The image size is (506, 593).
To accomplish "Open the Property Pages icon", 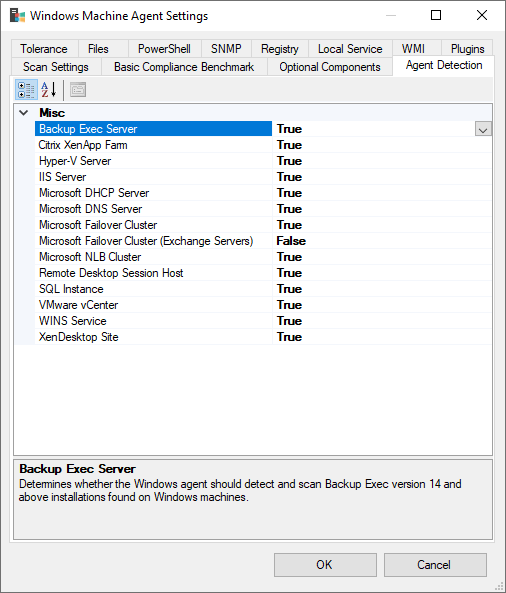I will click(78, 90).
